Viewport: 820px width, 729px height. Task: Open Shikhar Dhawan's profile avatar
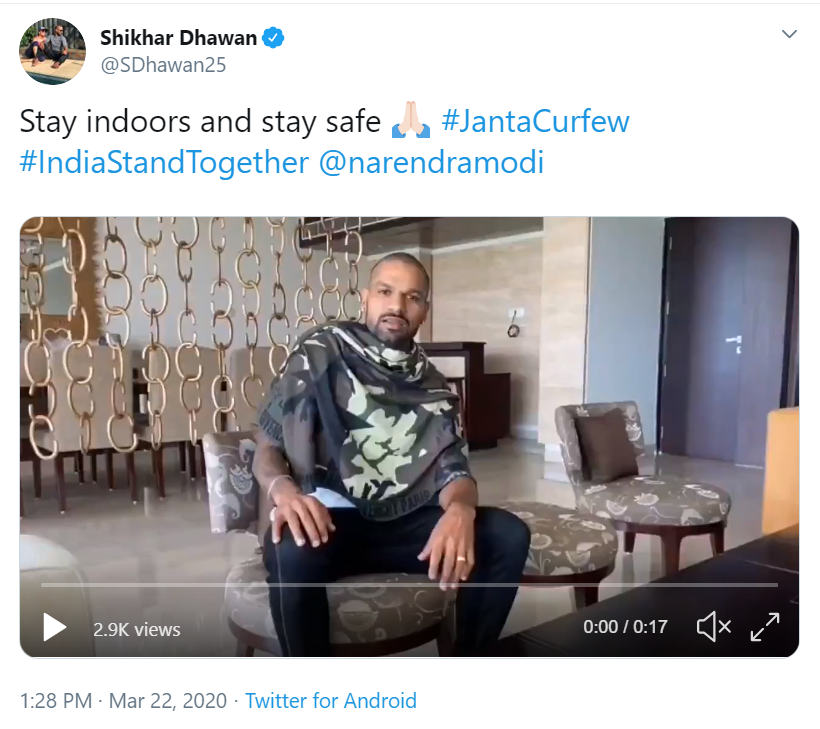tap(52, 51)
